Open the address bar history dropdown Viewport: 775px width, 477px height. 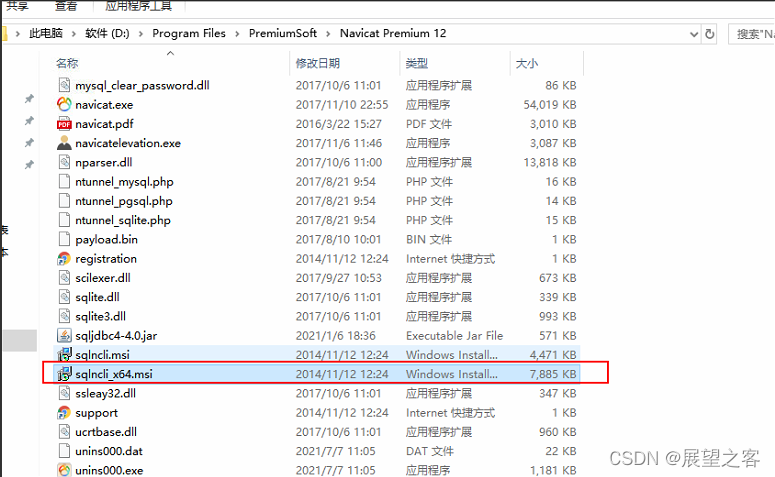(694, 34)
